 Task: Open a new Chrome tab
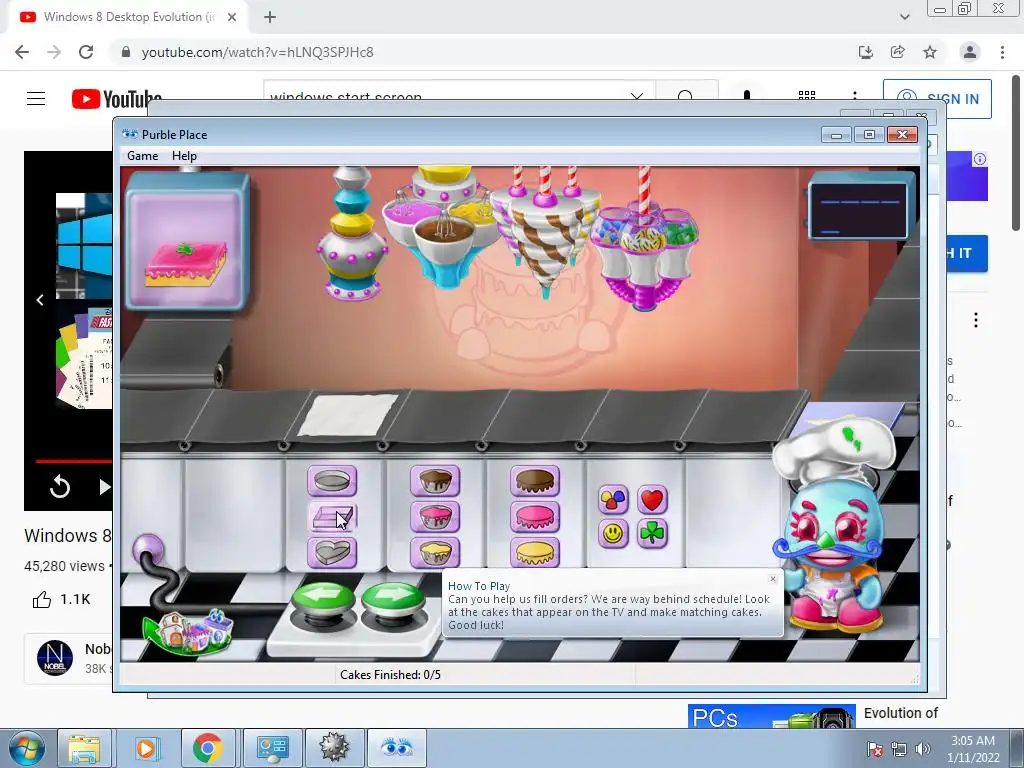(x=270, y=17)
